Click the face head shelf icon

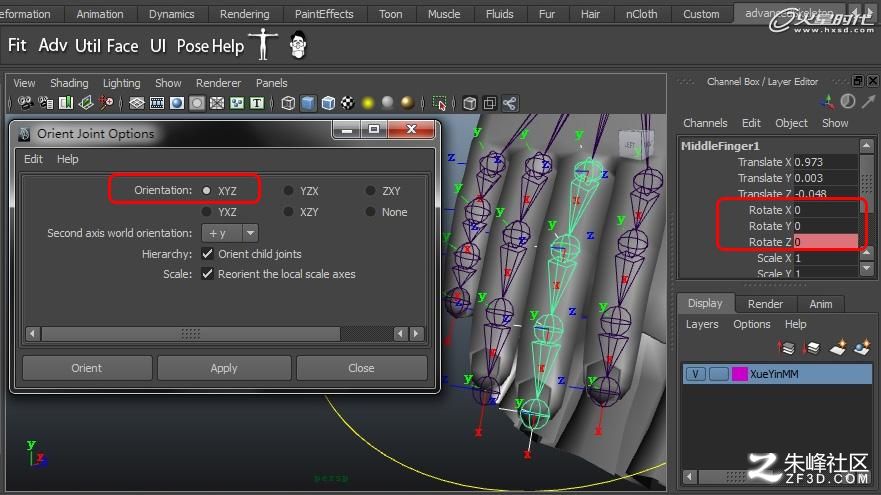(x=298, y=45)
